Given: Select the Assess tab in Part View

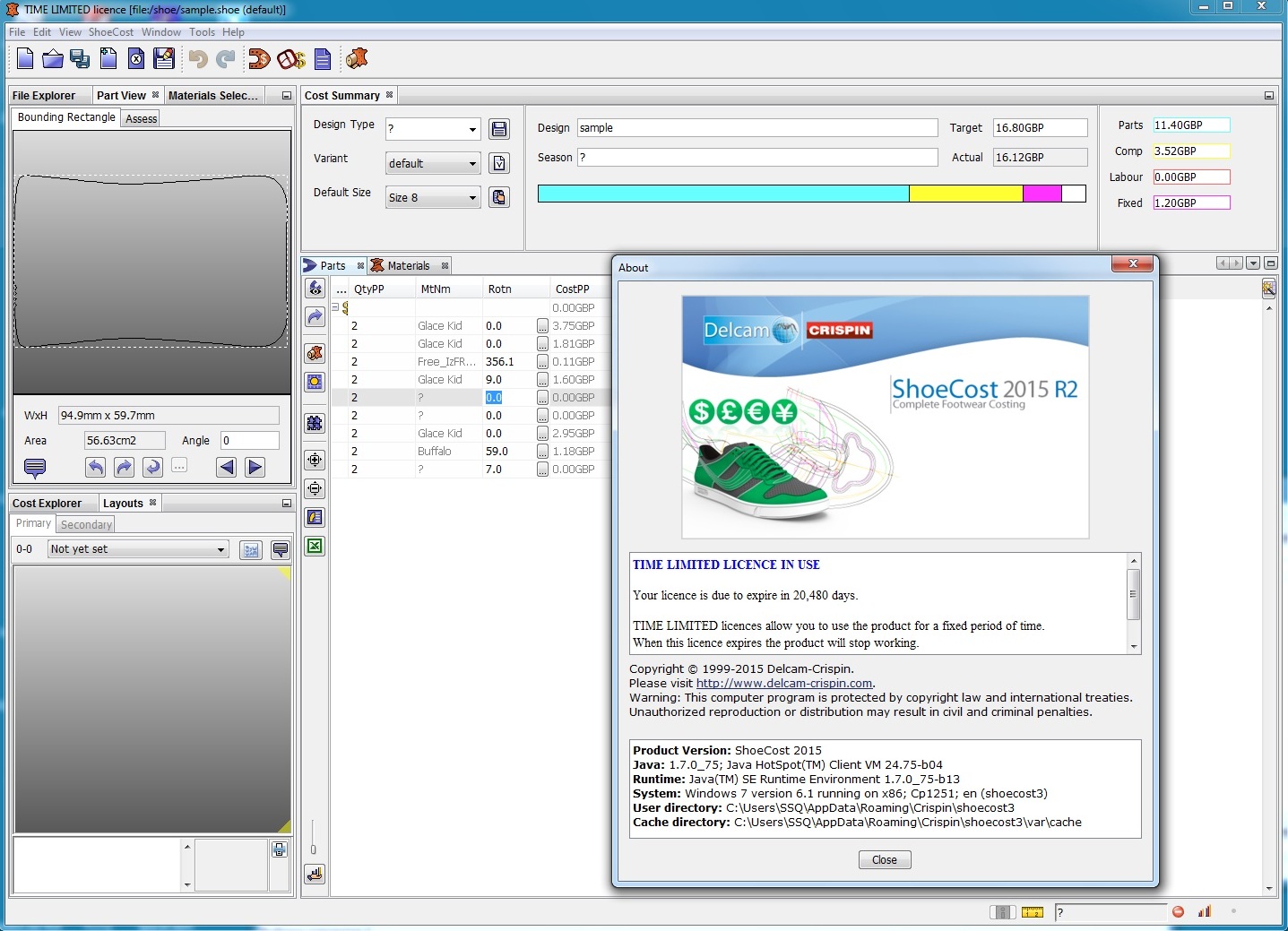Looking at the screenshot, I should (142, 118).
